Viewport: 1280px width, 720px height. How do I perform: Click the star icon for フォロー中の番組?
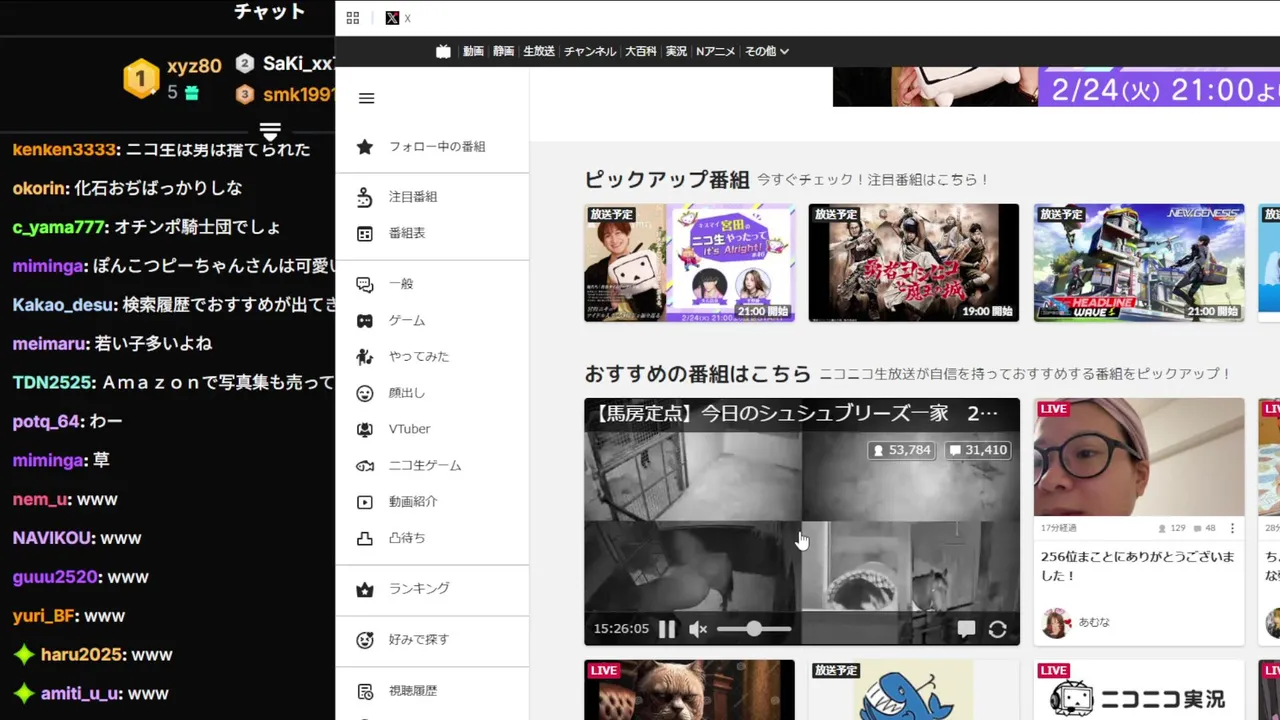(365, 147)
